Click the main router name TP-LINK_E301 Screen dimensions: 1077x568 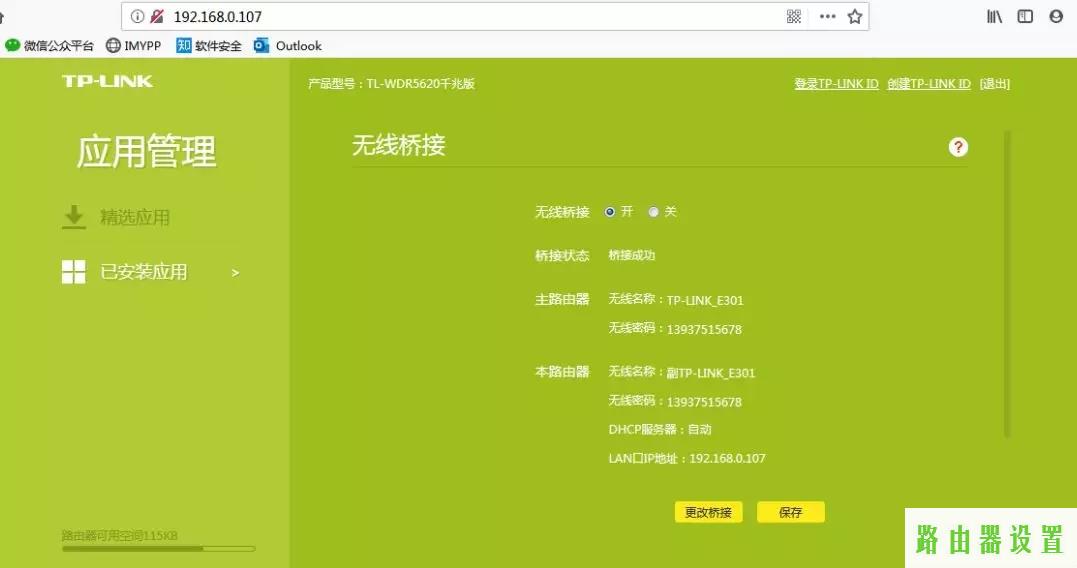coord(705,300)
